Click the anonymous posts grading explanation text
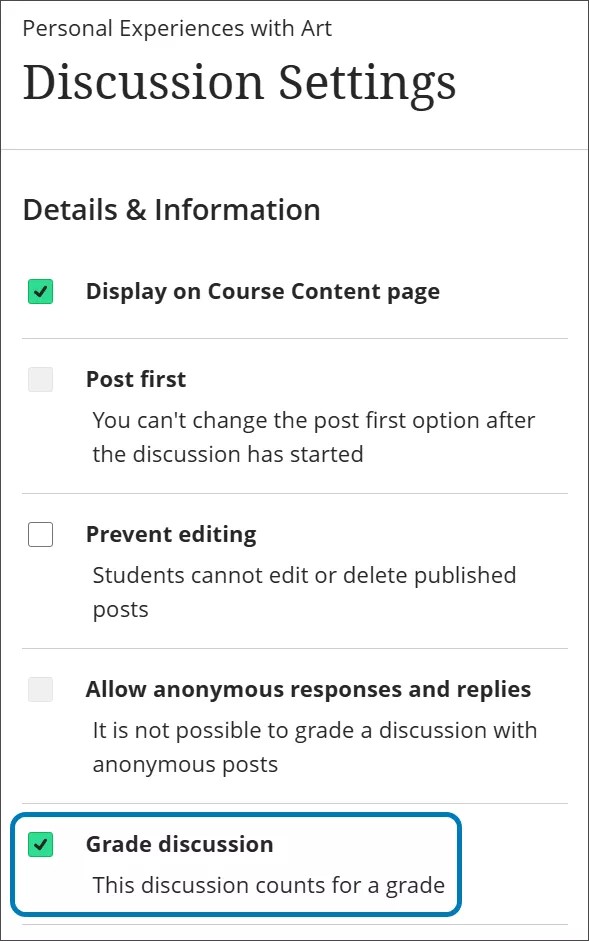The image size is (589, 941). (x=314, y=747)
